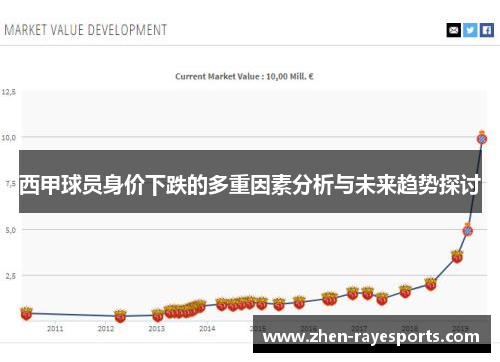Share on Twitter using the bird icon
Screen dimensions: 500x362
coord(470,30)
